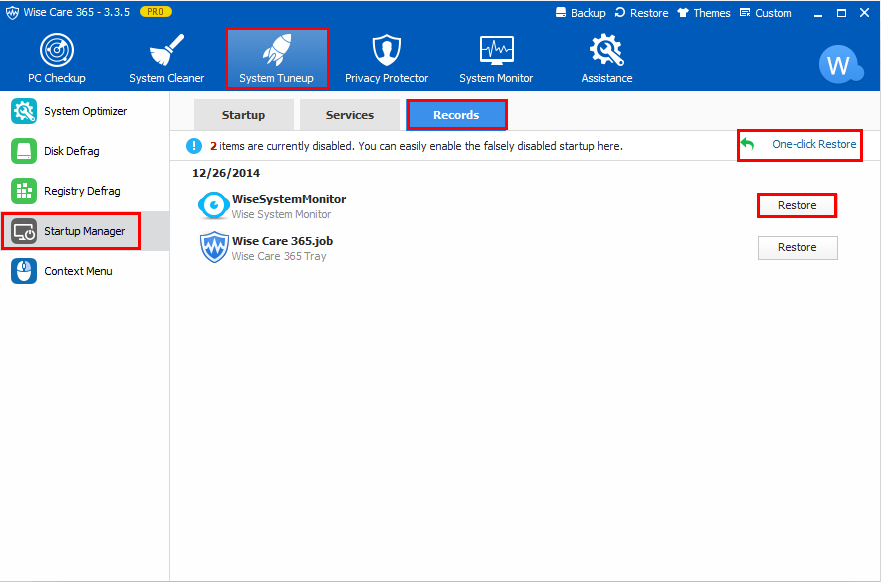Click the items currently disabled notice text
Viewport: 881px width, 582px height.
click(417, 146)
